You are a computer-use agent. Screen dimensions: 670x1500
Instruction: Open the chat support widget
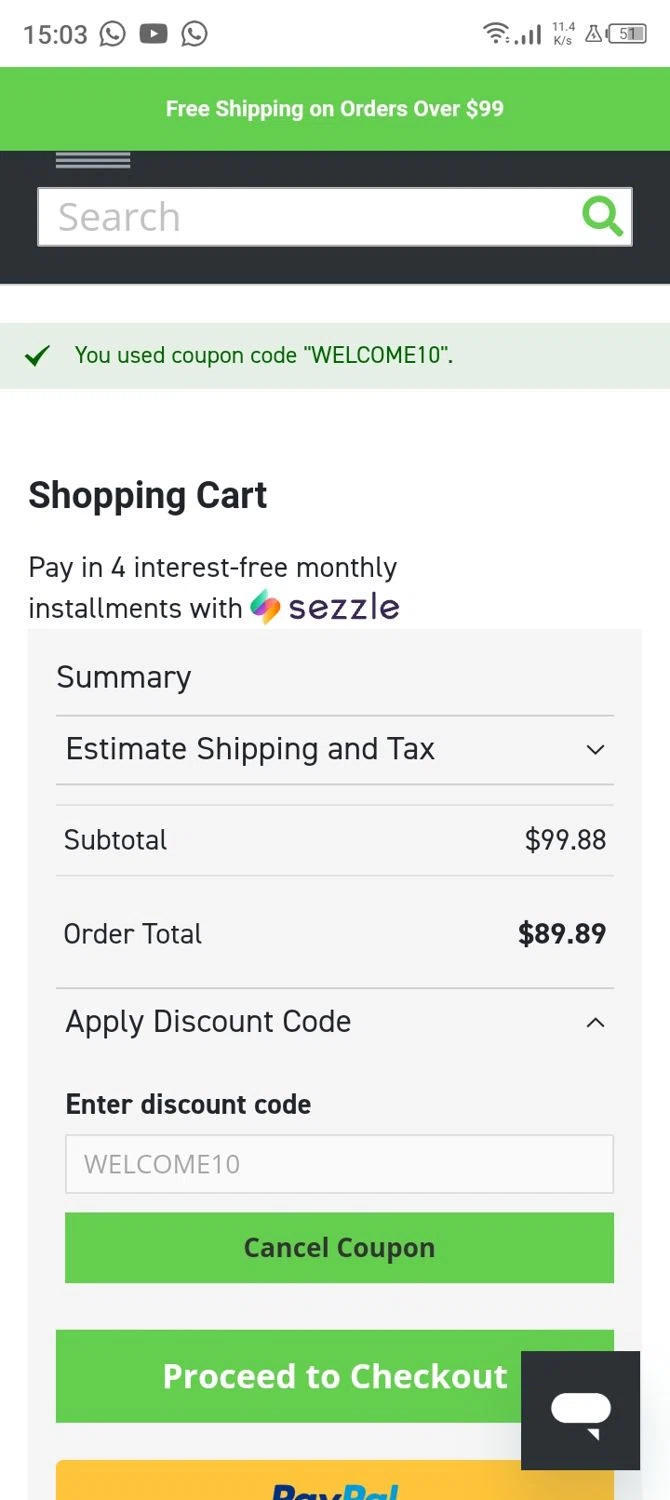coord(580,1410)
